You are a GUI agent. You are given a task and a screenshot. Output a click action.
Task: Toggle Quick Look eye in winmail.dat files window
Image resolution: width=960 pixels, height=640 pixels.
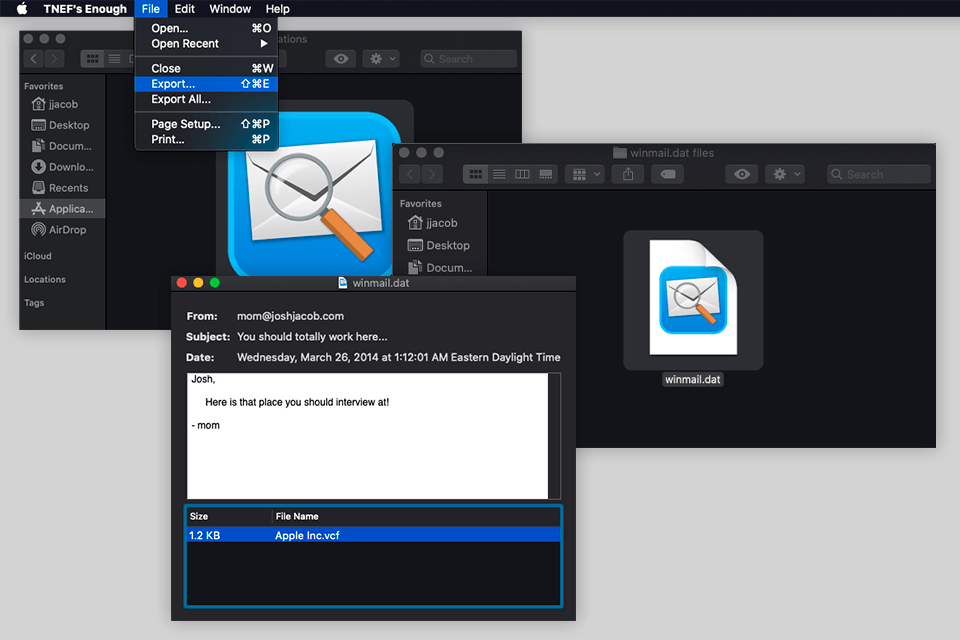point(742,174)
